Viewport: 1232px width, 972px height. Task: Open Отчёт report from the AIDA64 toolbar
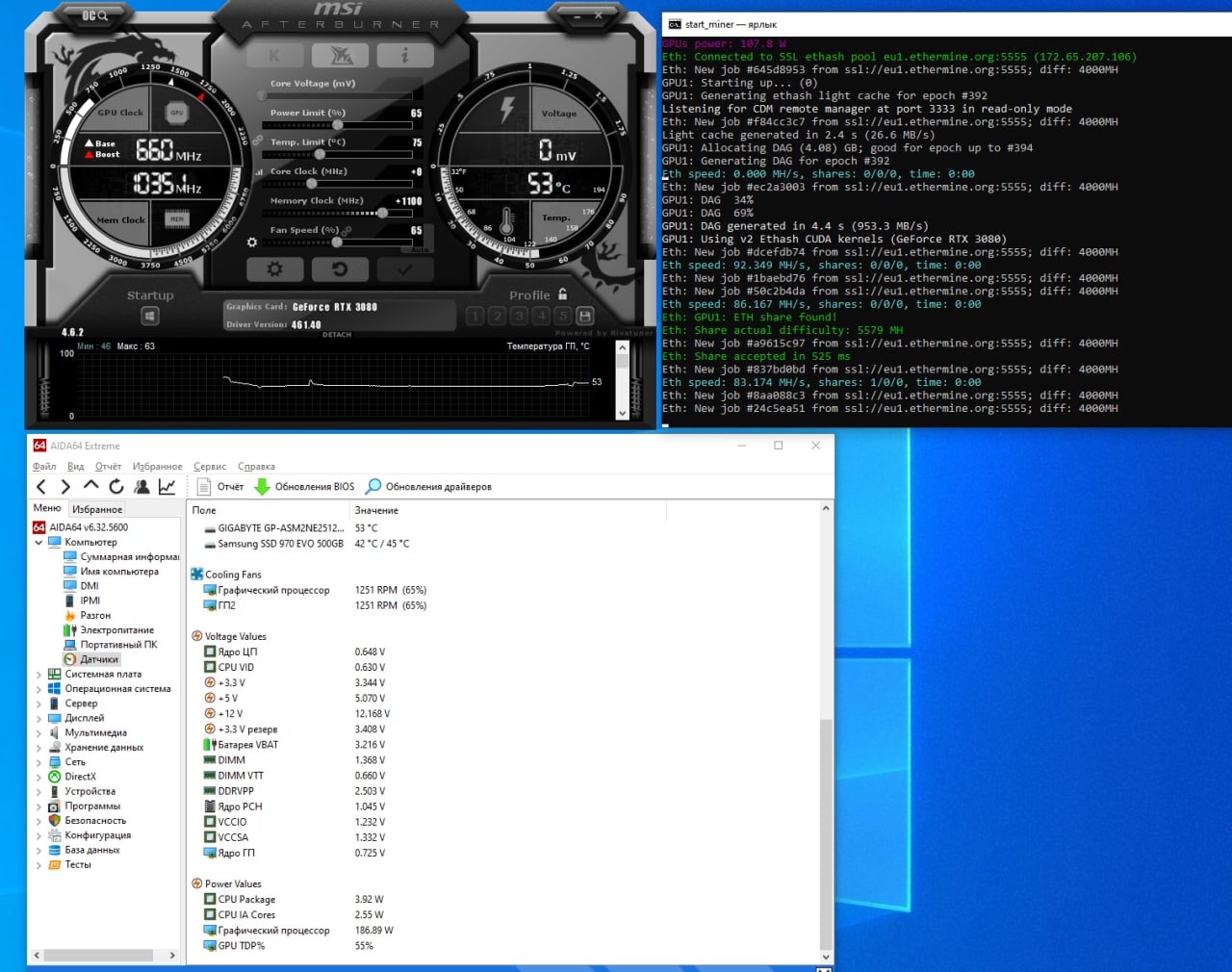pos(220,487)
